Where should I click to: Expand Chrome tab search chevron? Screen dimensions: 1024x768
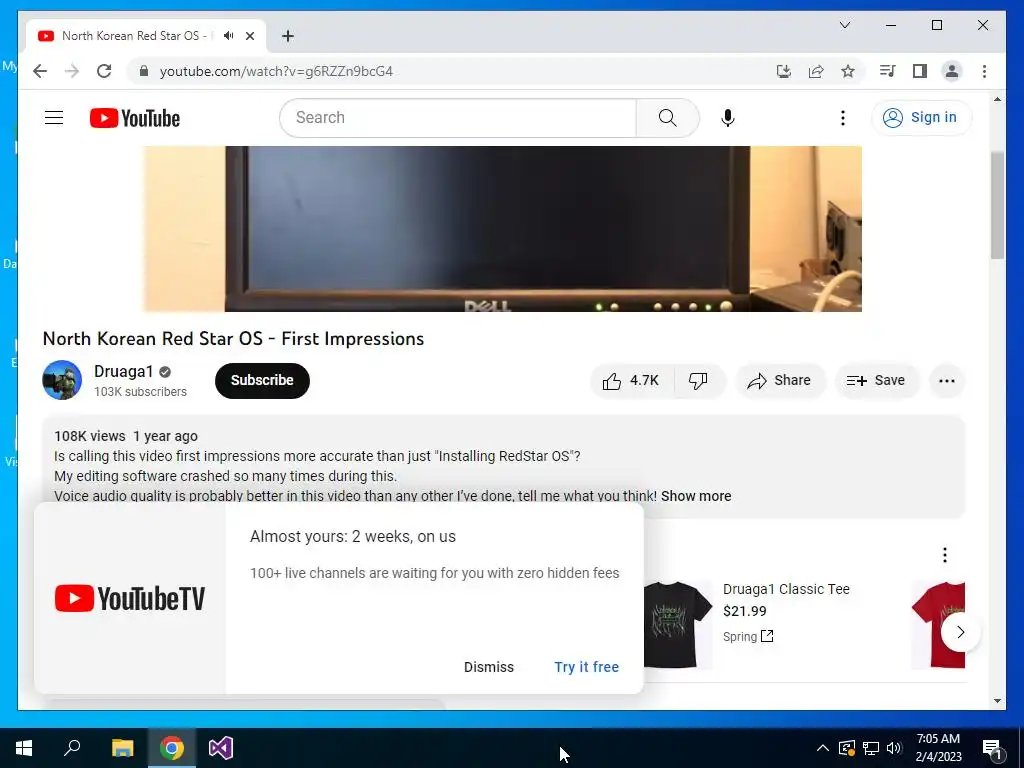pyautogui.click(x=844, y=25)
